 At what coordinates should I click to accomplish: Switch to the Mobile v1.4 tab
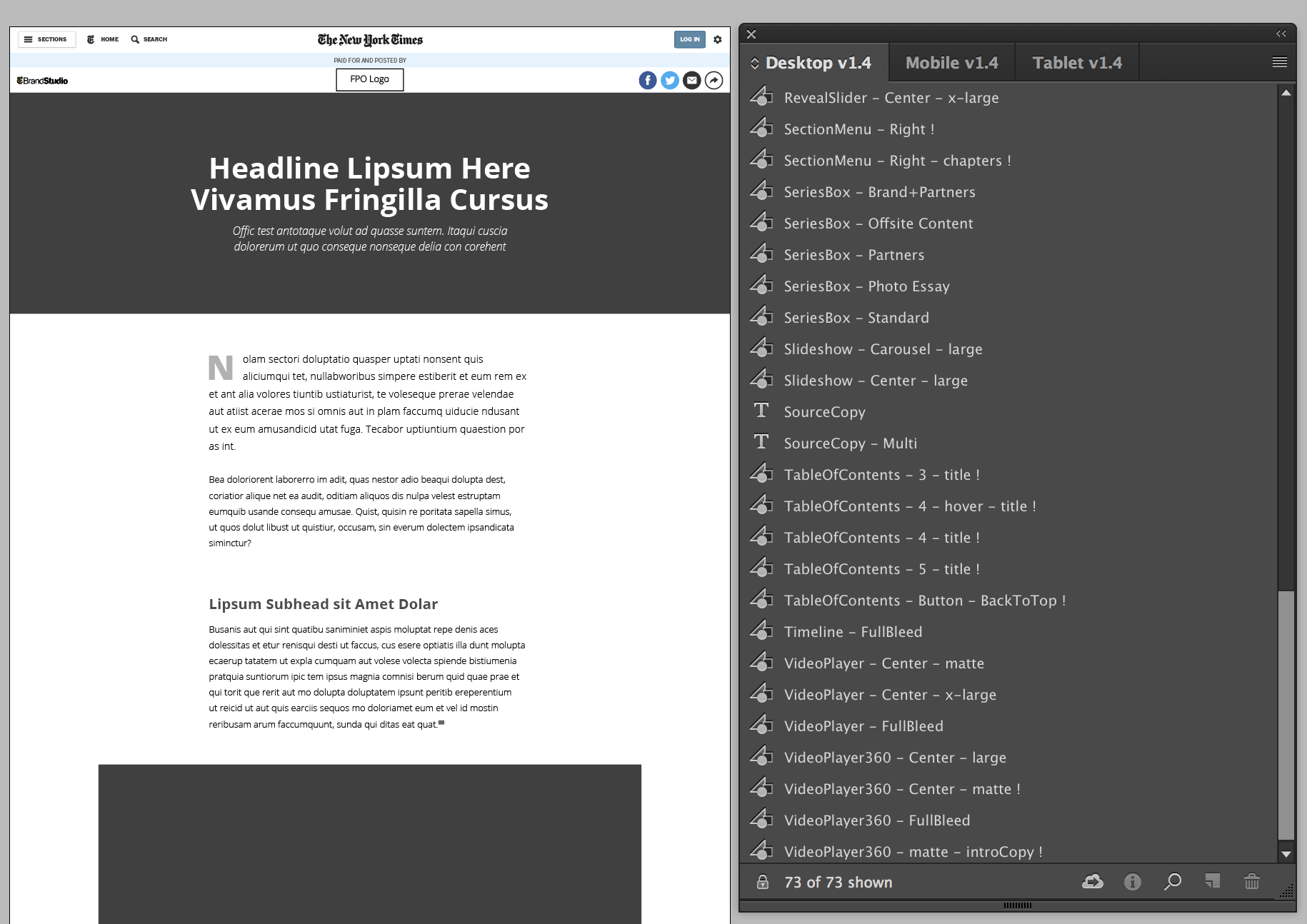click(x=951, y=63)
